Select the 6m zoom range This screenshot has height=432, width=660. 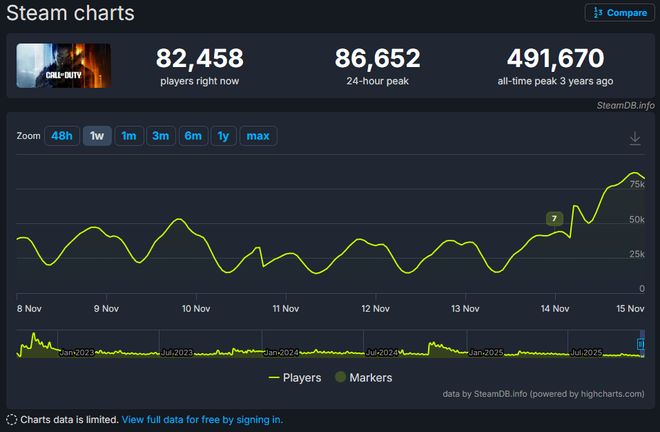(x=192, y=136)
